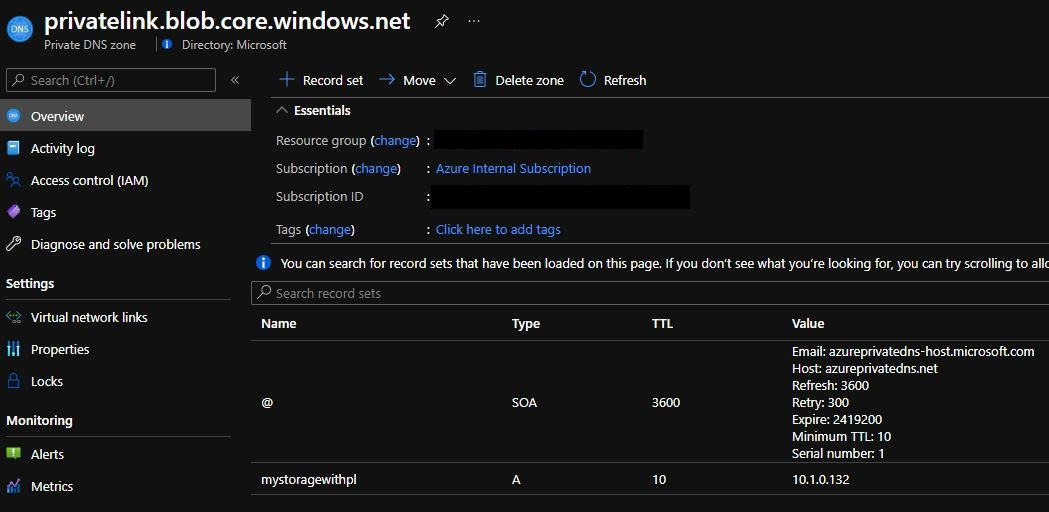Select the @ SOA record row
Screen dimensions: 1049x512
[649, 402]
